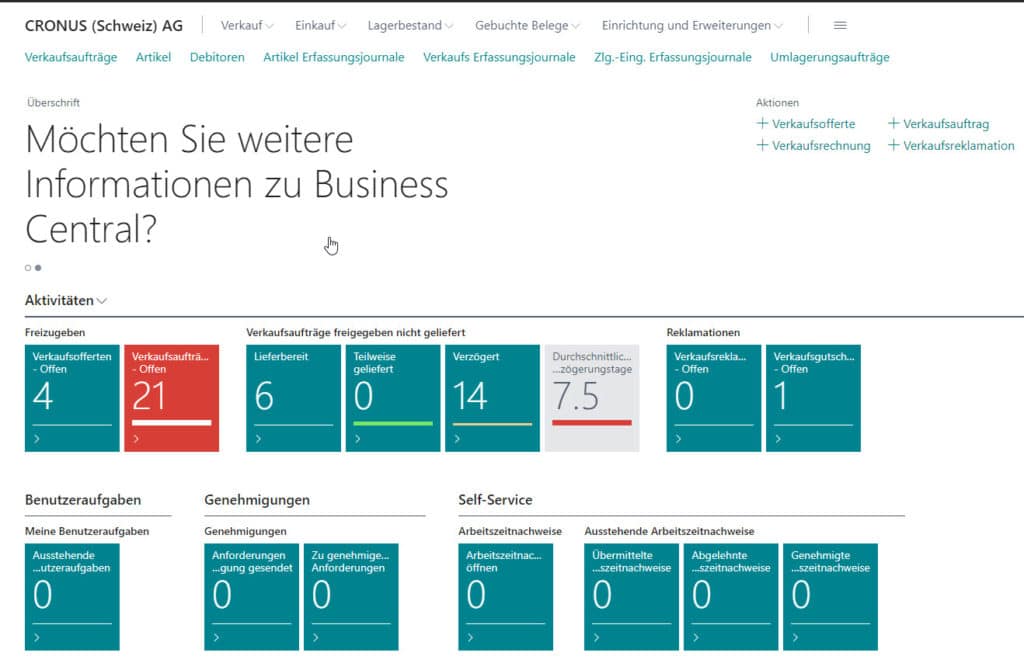Click the arrow on Genehmigte Arbeitszeitnachweise tile

[x=795, y=637]
